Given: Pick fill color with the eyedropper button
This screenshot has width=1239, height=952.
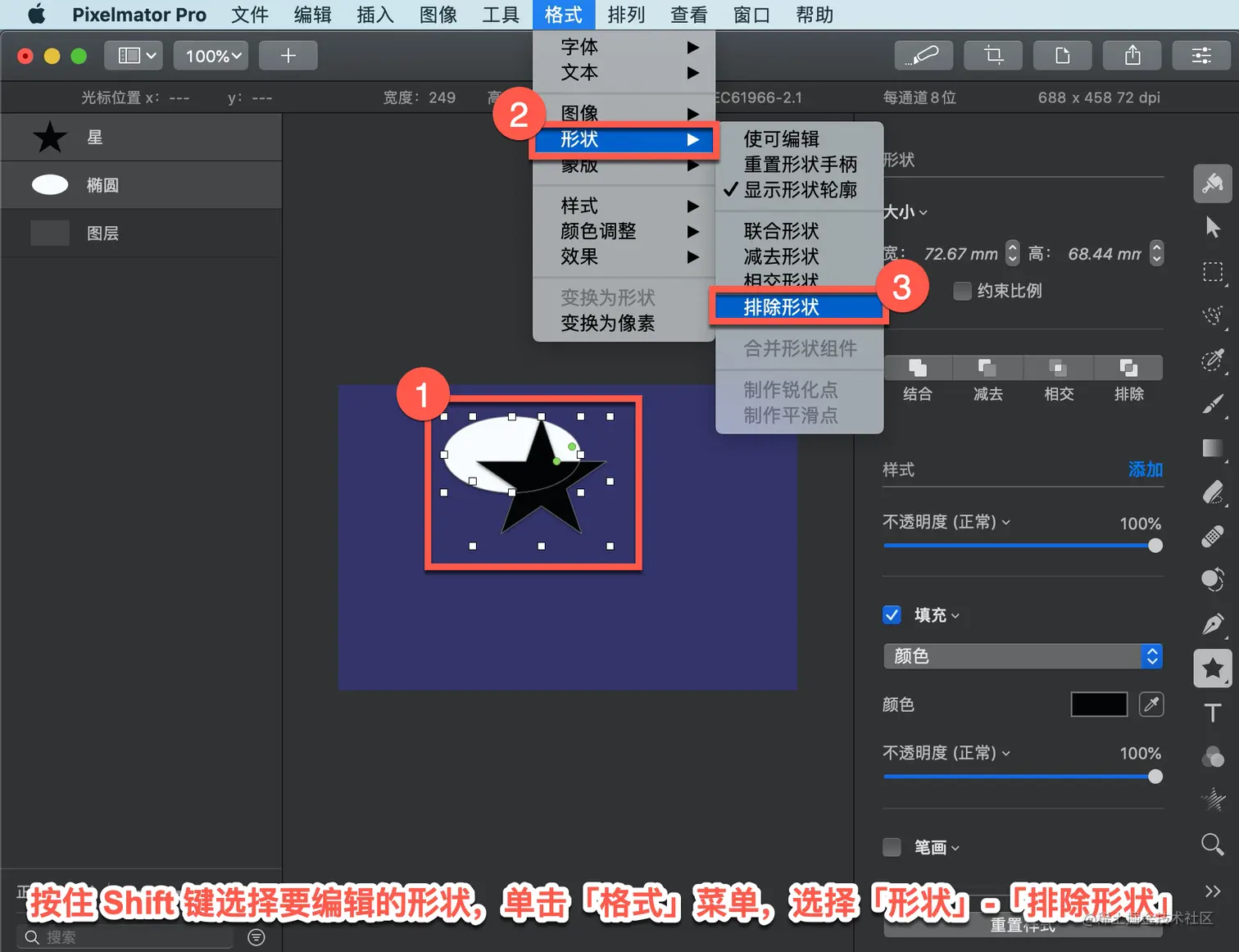Looking at the screenshot, I should coord(1151,705).
